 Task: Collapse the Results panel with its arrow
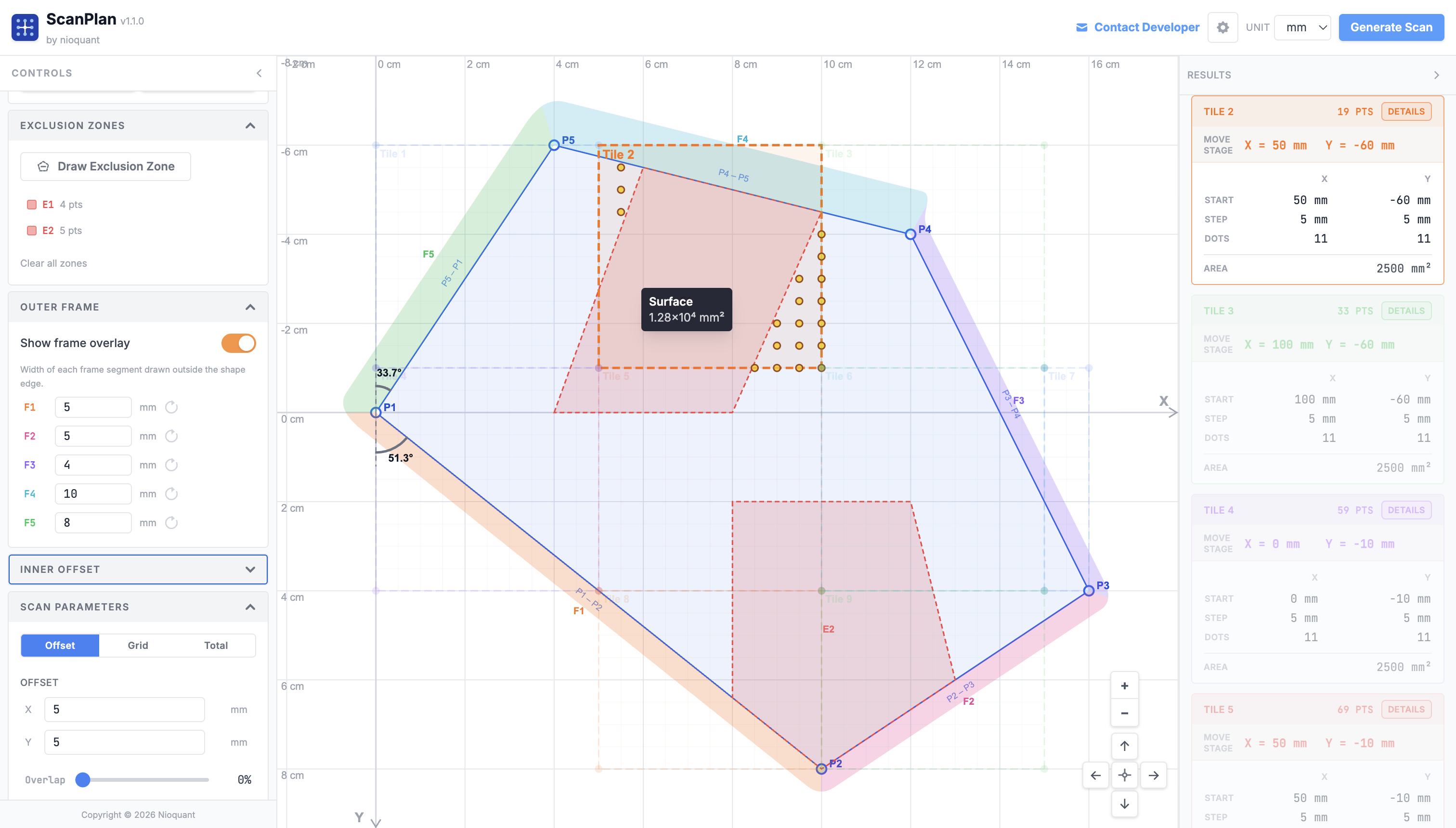tap(1437, 75)
